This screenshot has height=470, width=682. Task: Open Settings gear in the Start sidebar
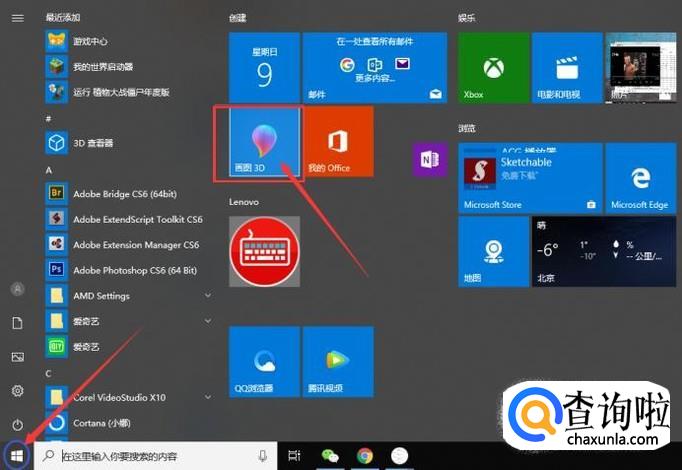17,391
